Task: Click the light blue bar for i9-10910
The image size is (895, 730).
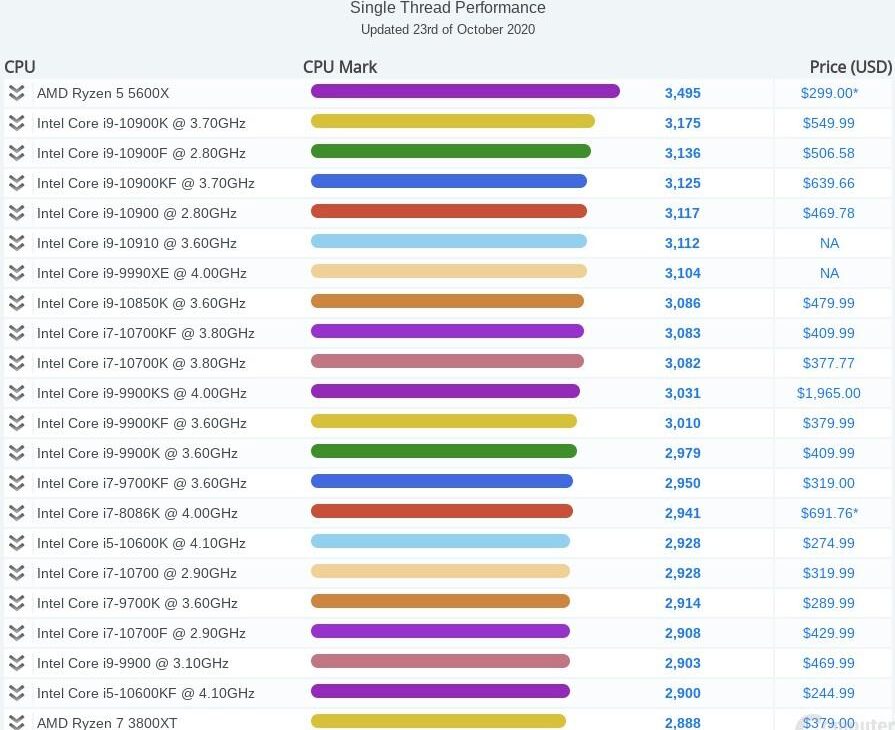Action: tap(448, 242)
